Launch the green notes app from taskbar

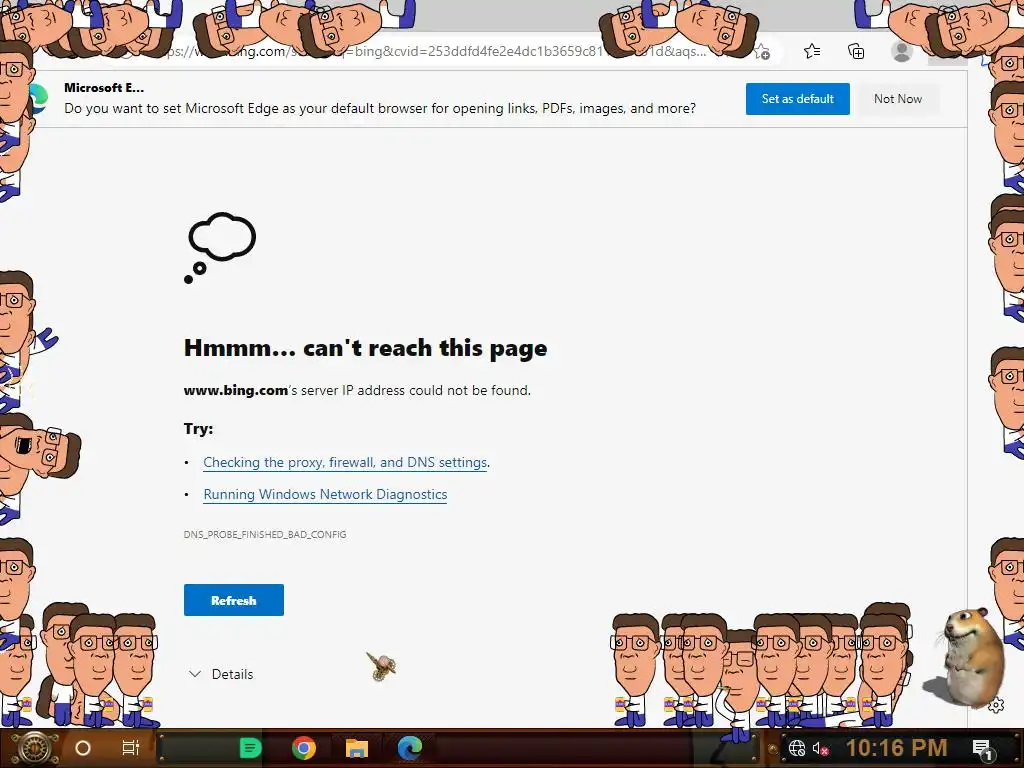pos(250,748)
